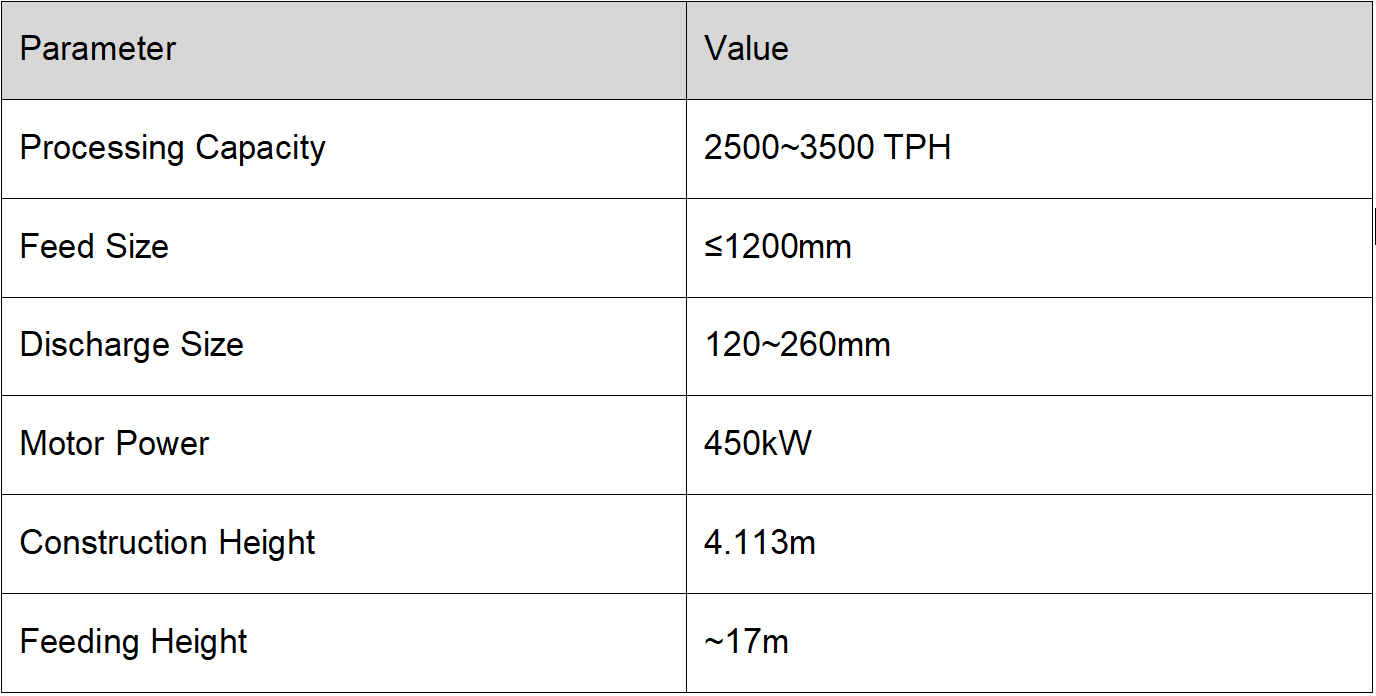Click the word Size in Discharge Size
1376x696 pixels.
tap(212, 346)
